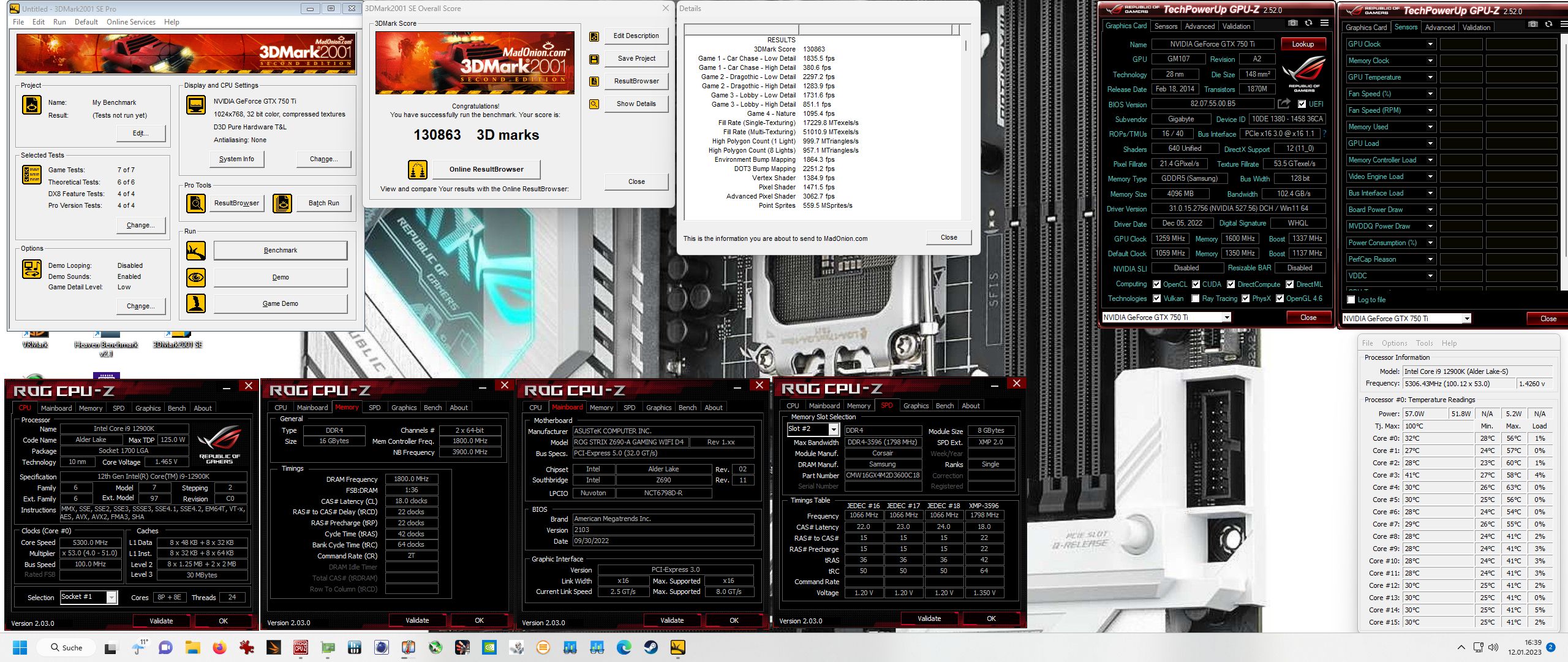Open the hamburger menu in GPU-Z Graphics Card window
1568x662 pixels.
[1324, 23]
